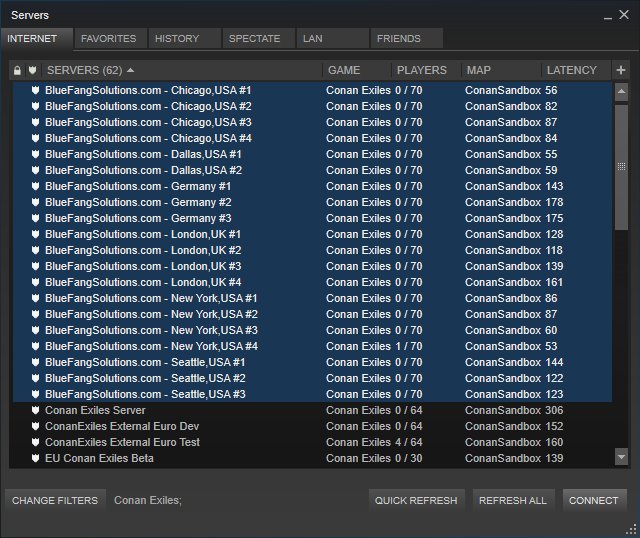
Task: Click shield icon of Seattle,USA #2 server
Action: click(x=36, y=378)
